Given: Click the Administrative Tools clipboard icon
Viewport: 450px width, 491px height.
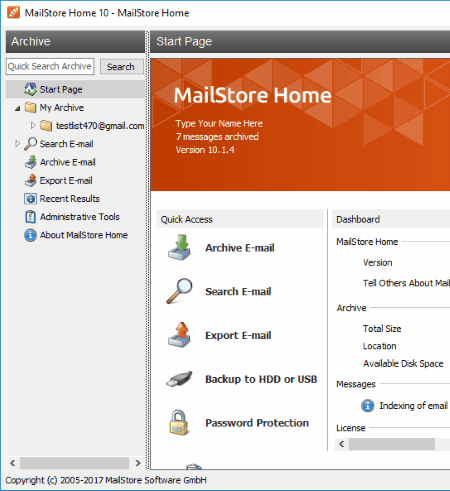Looking at the screenshot, I should click(x=30, y=217).
